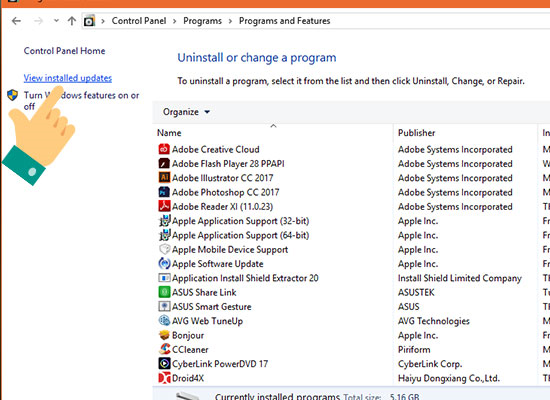Select AVG Web TuneUp name

207,321
